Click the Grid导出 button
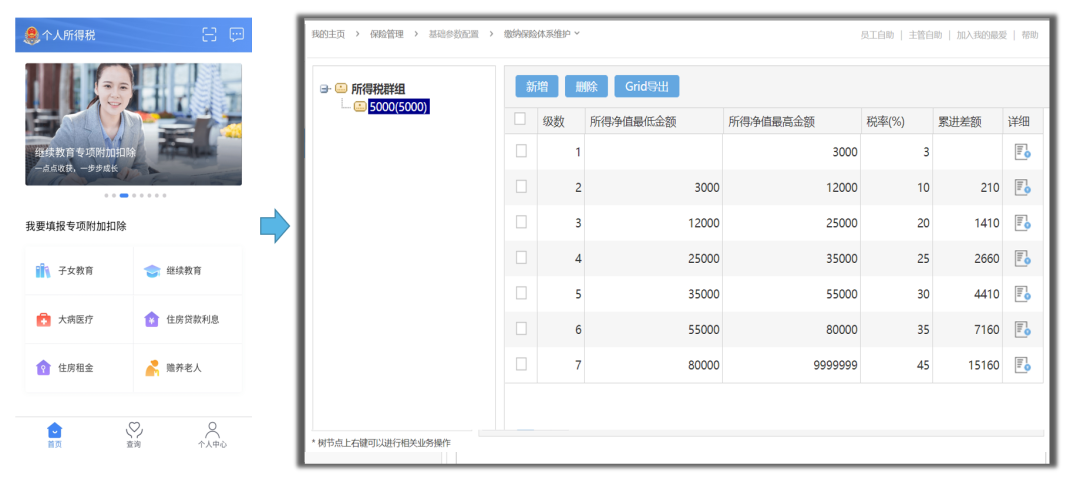The image size is (1080, 479). pos(647,86)
